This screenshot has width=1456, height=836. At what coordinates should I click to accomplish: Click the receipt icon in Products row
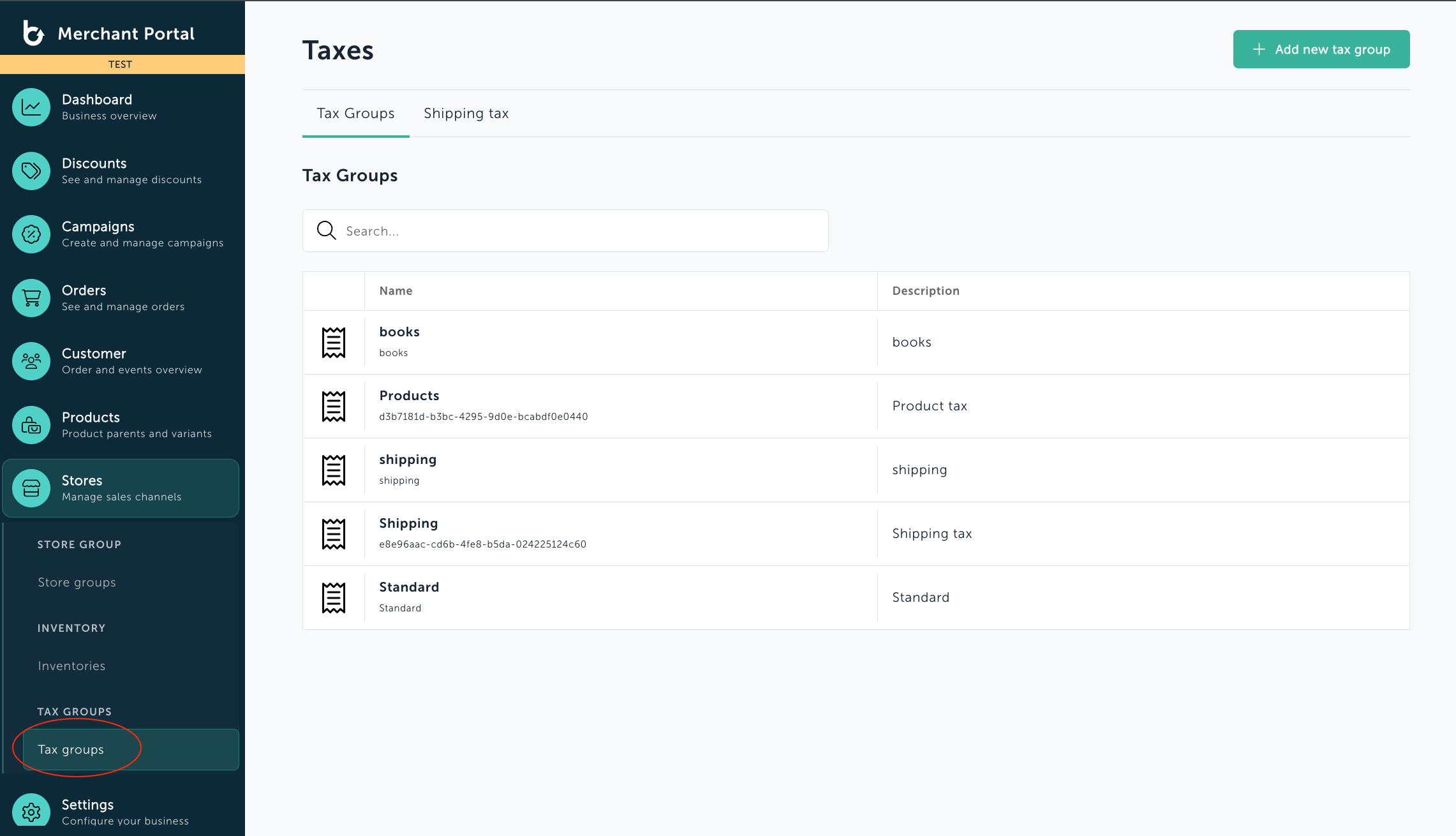(x=334, y=407)
